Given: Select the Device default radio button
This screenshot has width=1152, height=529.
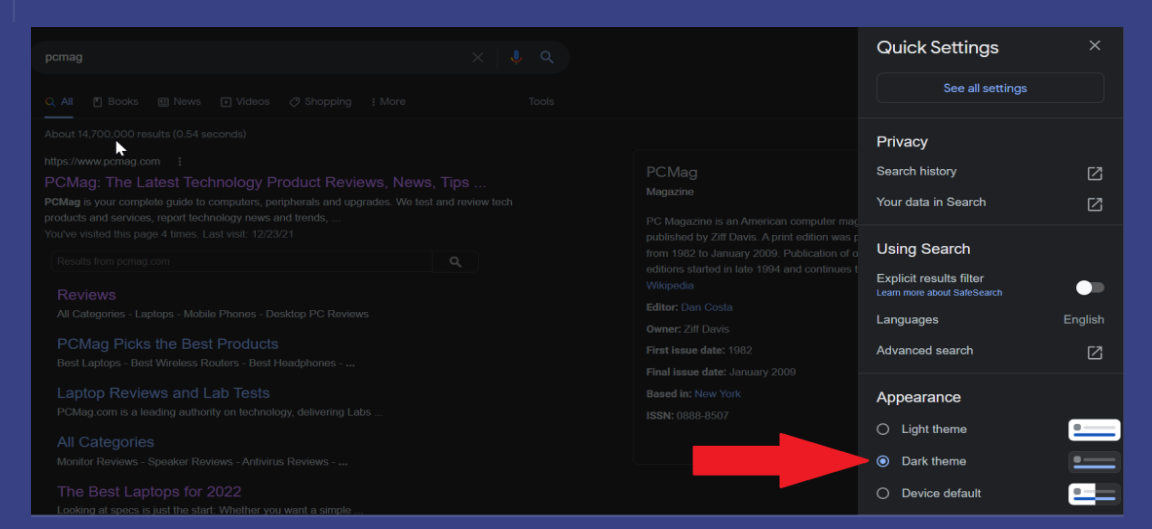Looking at the screenshot, I should coord(883,493).
